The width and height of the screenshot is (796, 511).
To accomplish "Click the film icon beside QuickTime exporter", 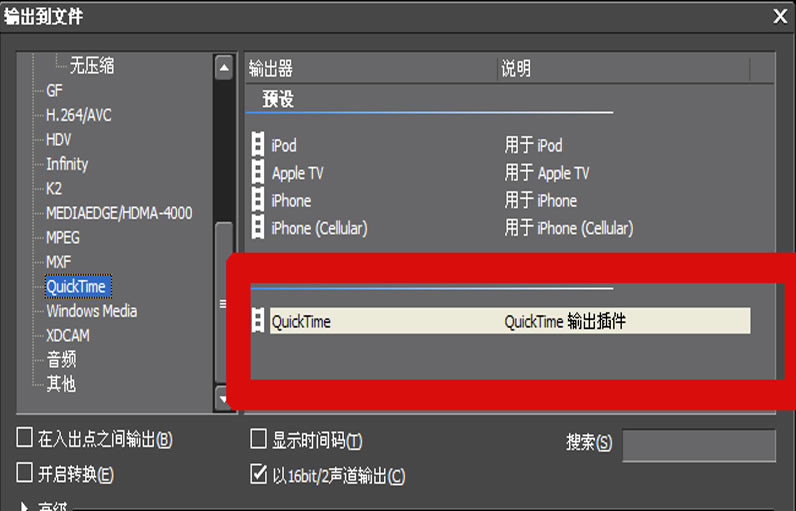I will 258,321.
